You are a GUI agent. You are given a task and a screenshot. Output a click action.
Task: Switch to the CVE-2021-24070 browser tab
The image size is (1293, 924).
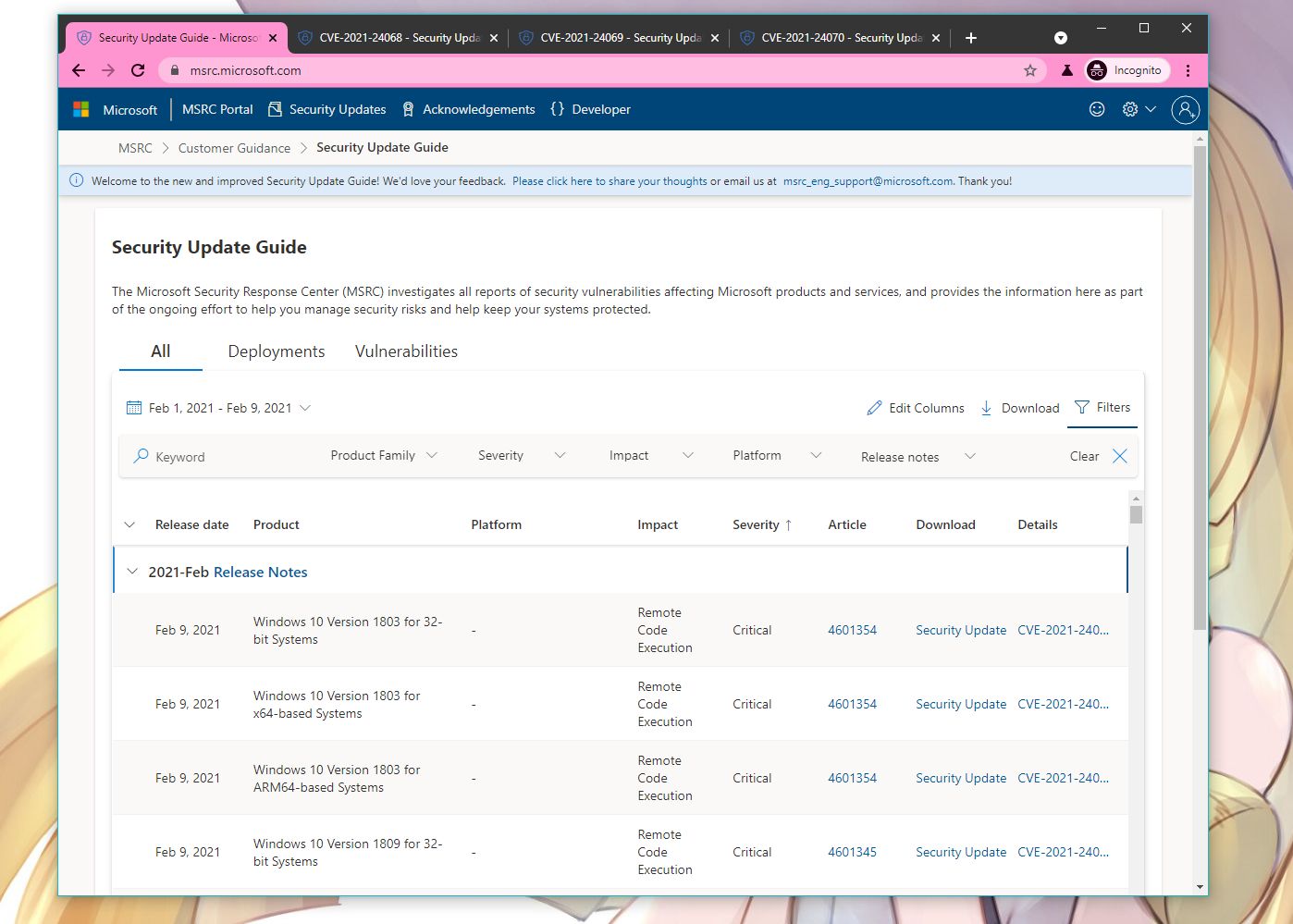click(x=840, y=38)
